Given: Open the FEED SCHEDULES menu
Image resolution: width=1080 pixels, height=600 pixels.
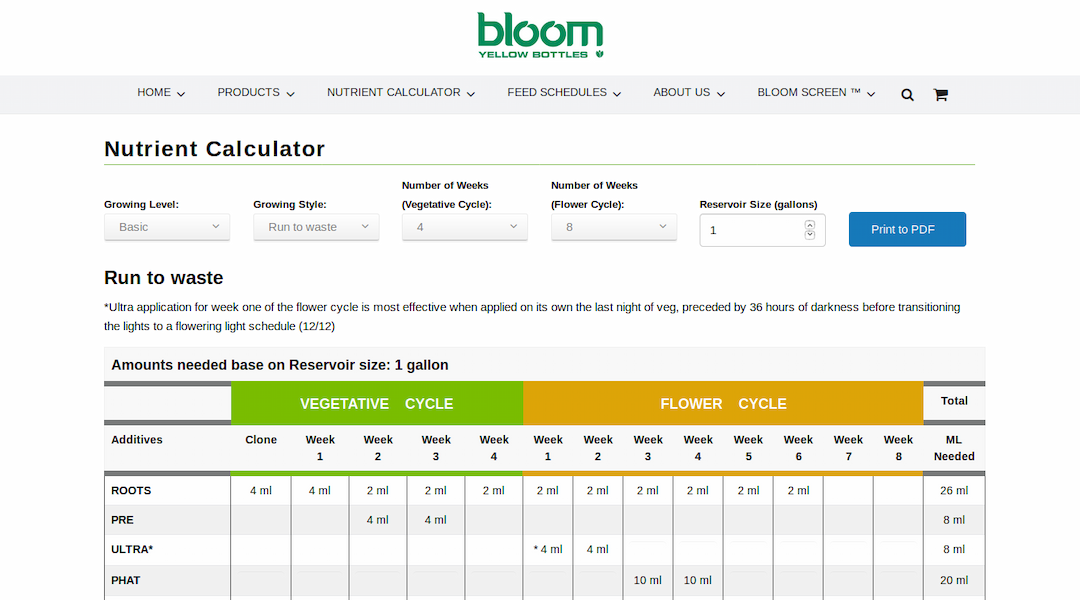Looking at the screenshot, I should (564, 93).
